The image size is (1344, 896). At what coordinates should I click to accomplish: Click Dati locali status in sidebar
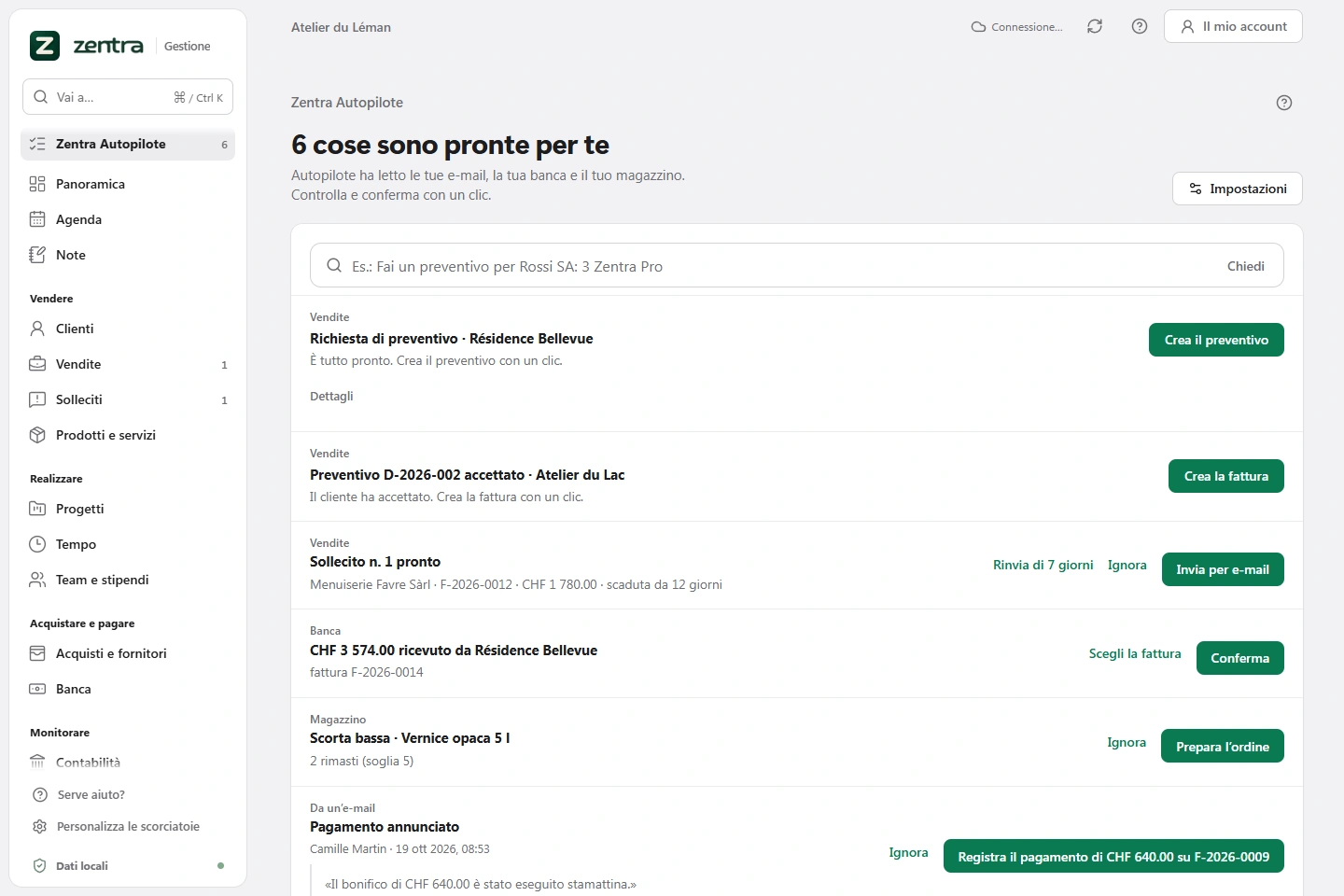click(128, 866)
